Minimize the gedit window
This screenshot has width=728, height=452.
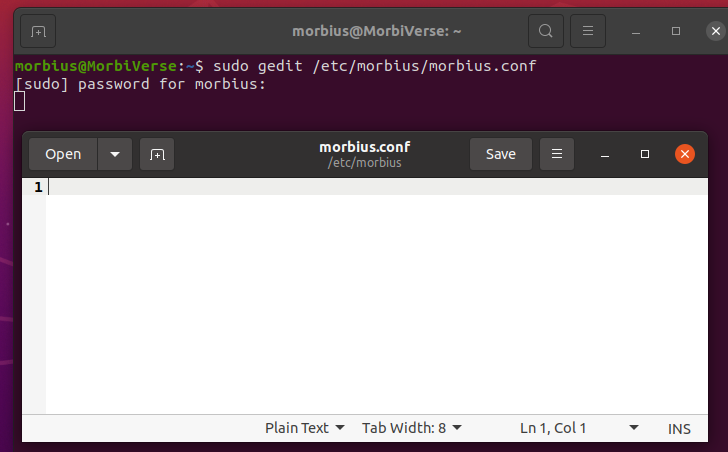[x=604, y=155]
